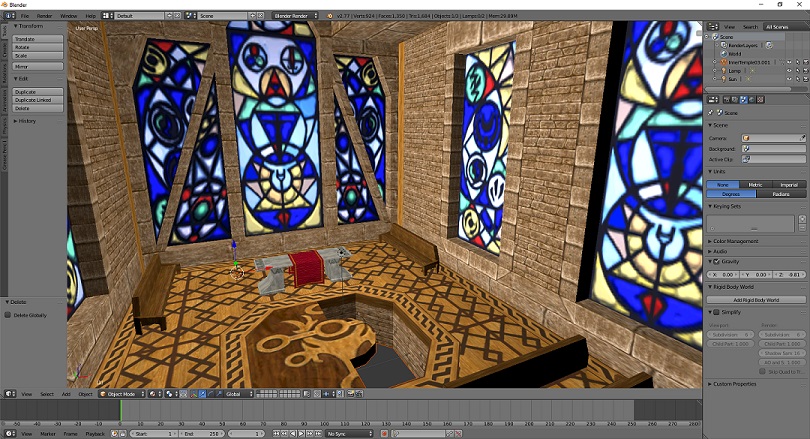The width and height of the screenshot is (810, 439).
Task: Open the pivot point selector
Action: (171, 394)
